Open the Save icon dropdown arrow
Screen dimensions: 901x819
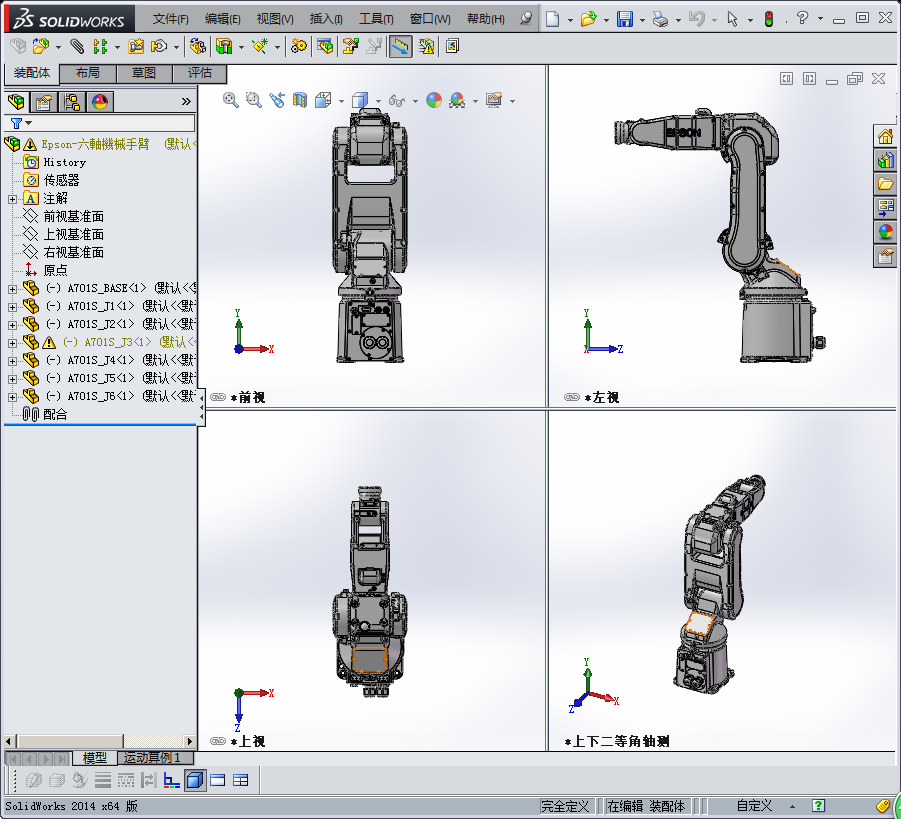coord(641,20)
